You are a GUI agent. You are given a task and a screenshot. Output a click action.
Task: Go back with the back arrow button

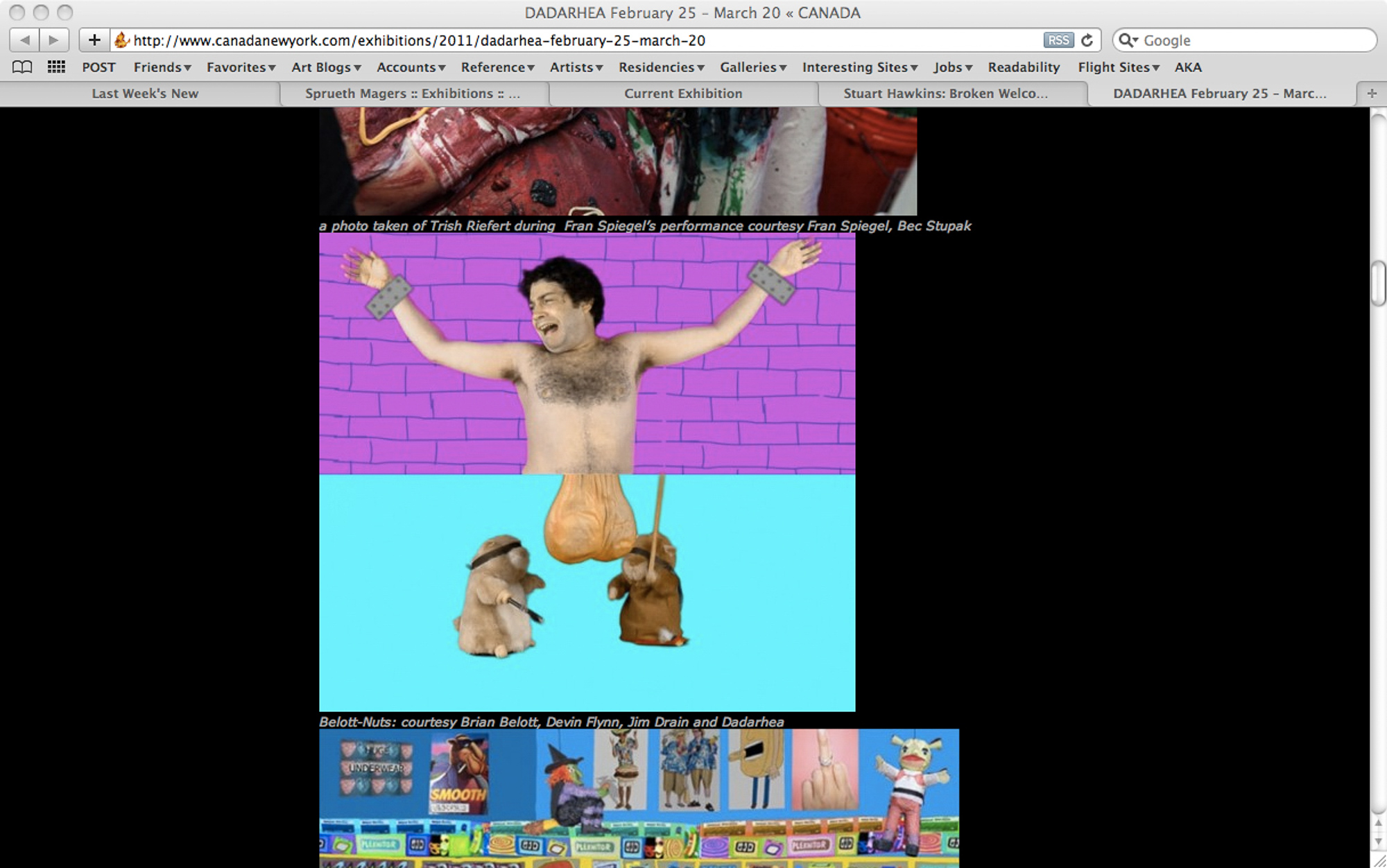tap(24, 40)
